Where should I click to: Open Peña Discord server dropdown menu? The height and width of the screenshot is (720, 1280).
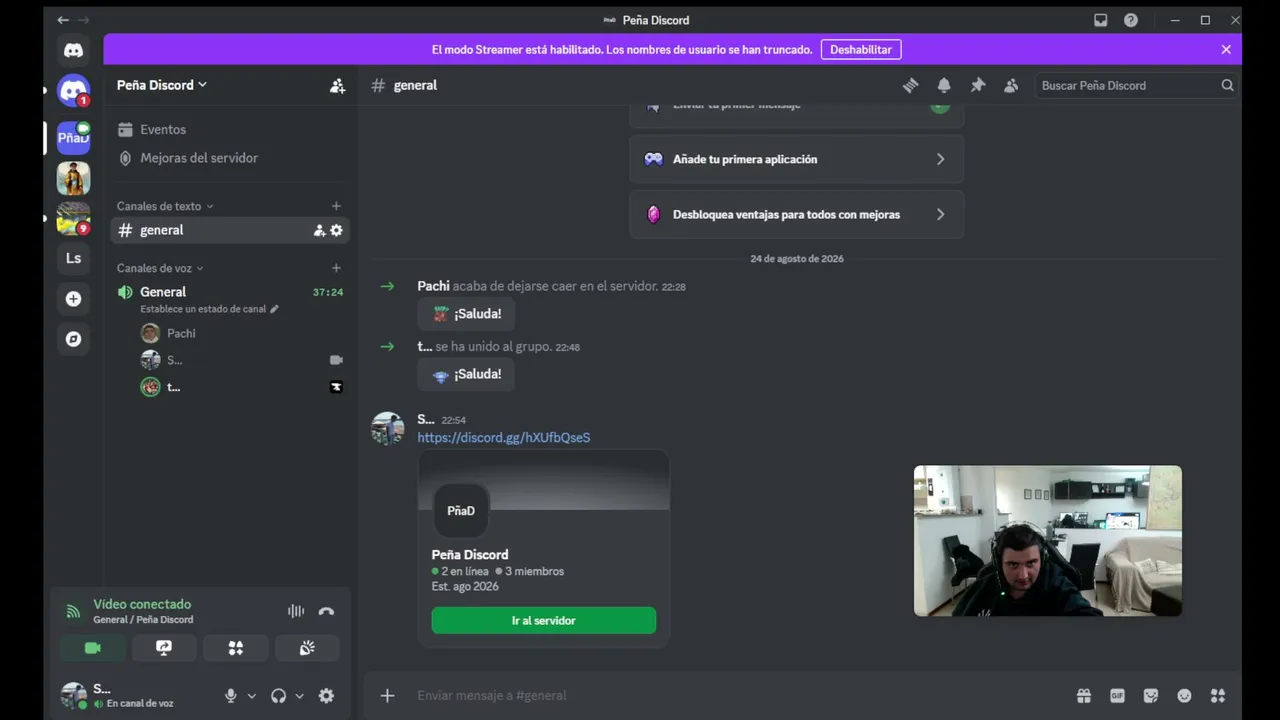point(162,85)
